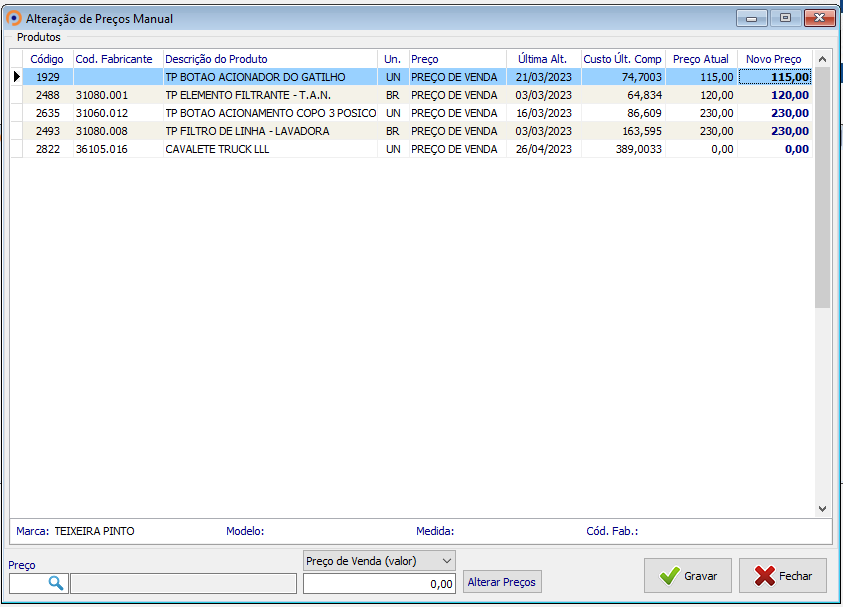Click the Fechar button with red X
This screenshot has height=607, width=843.
(783, 576)
